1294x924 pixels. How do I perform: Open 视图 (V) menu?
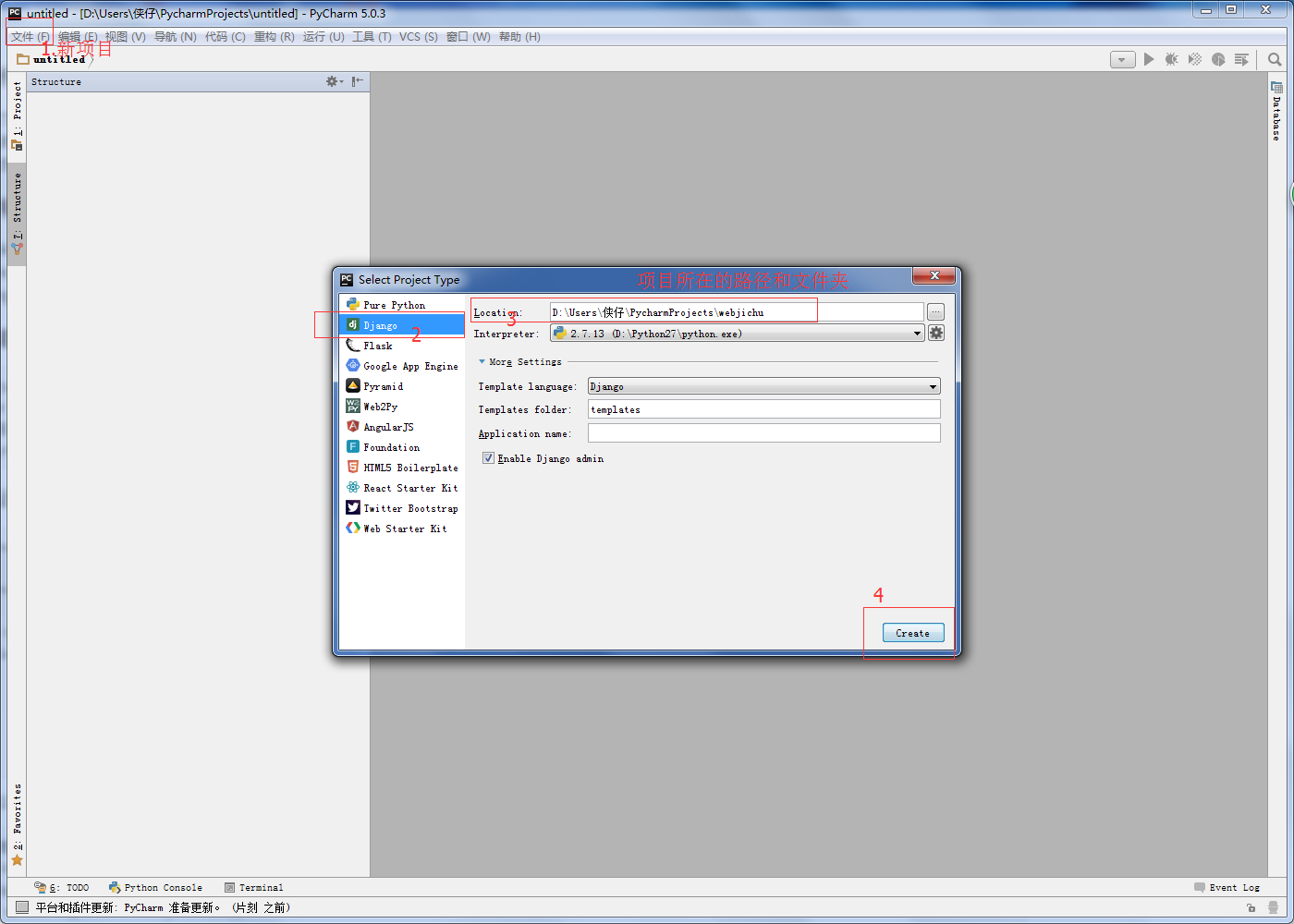125,37
